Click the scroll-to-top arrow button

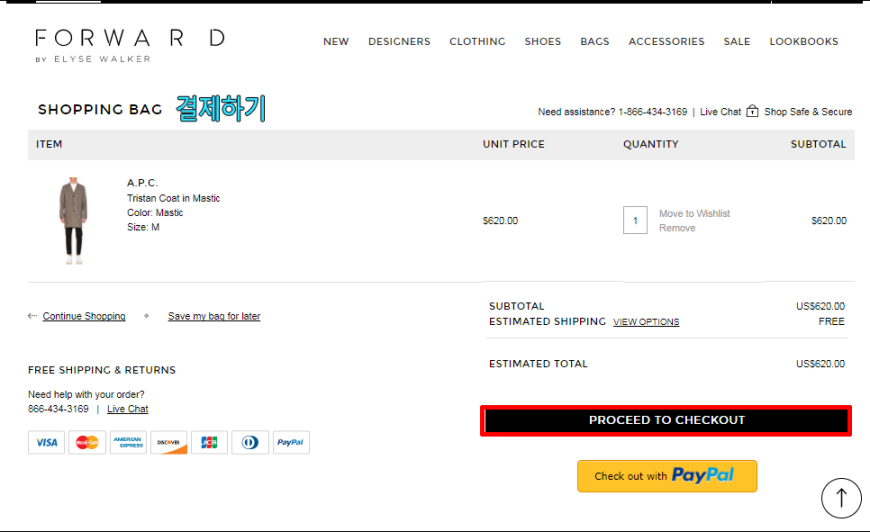tap(841, 498)
